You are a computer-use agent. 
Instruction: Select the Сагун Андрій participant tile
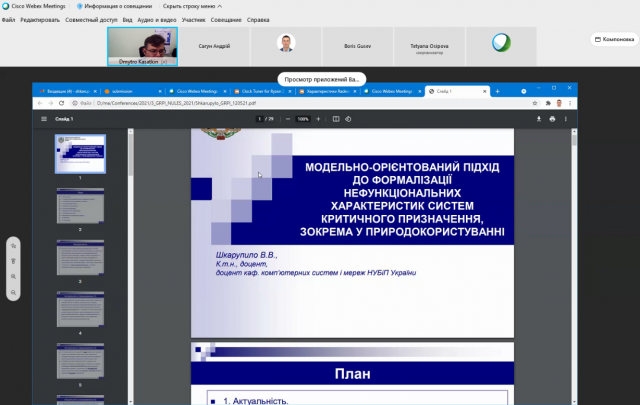tap(214, 46)
